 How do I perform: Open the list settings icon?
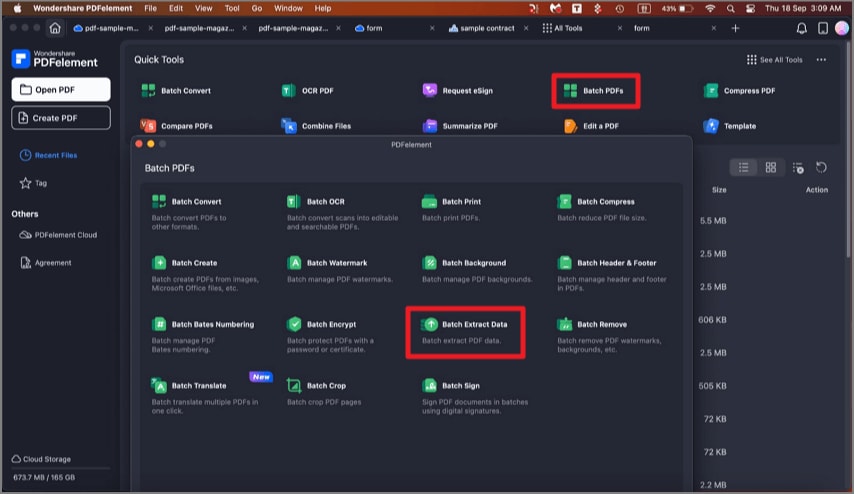click(x=798, y=168)
